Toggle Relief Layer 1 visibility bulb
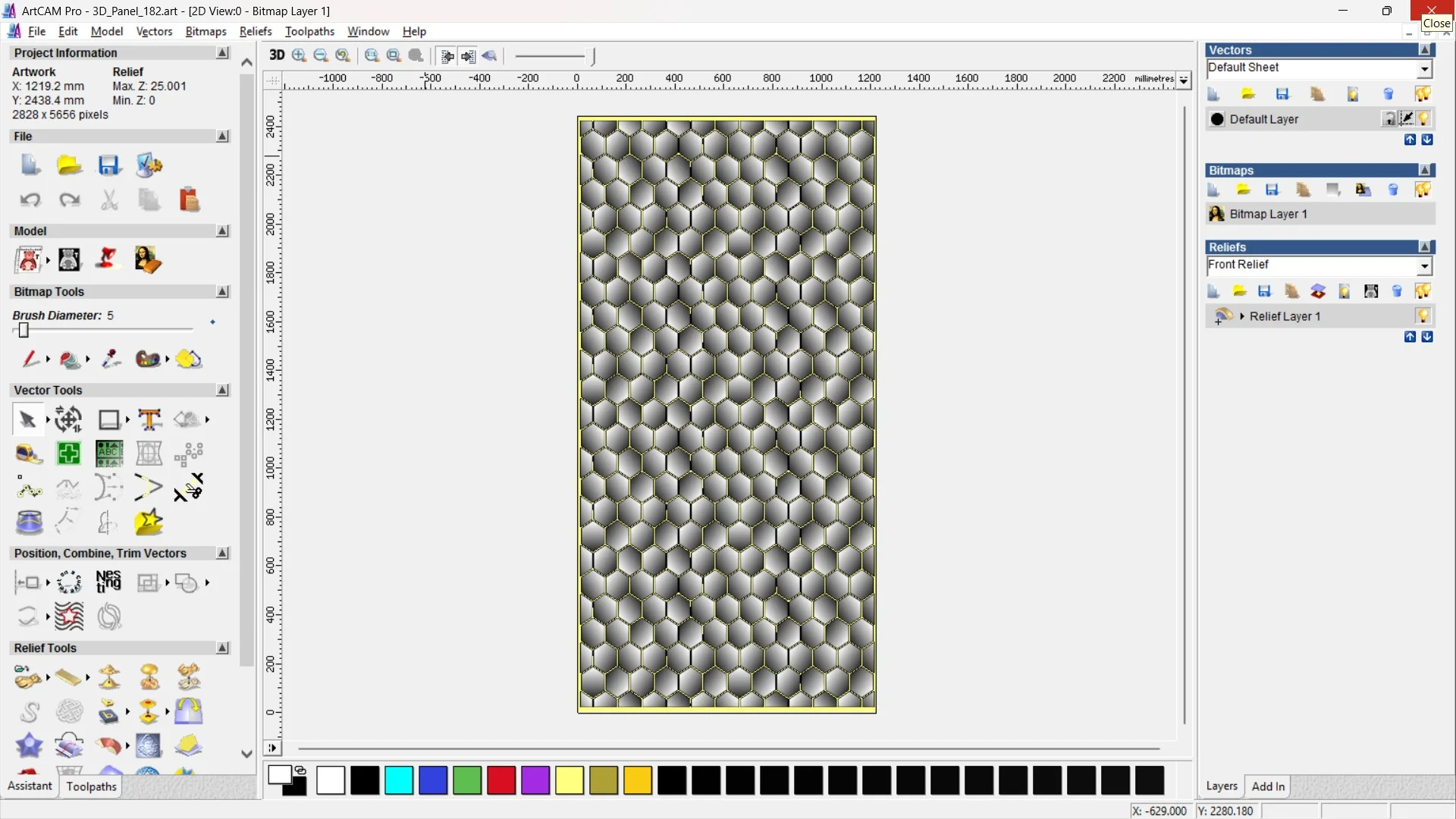Image resolution: width=1456 pixels, height=819 pixels. [1423, 316]
